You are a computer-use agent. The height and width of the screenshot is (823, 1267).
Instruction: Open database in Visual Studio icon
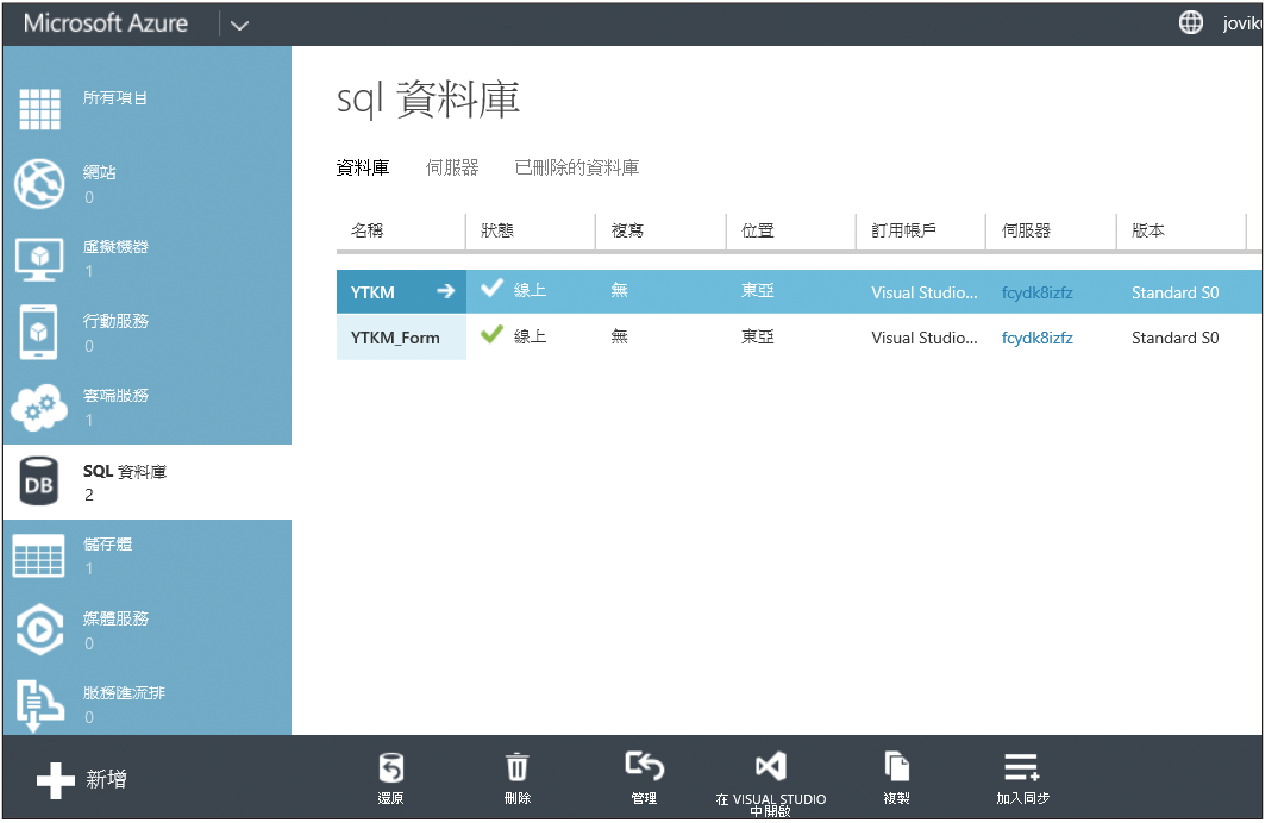[x=770, y=767]
